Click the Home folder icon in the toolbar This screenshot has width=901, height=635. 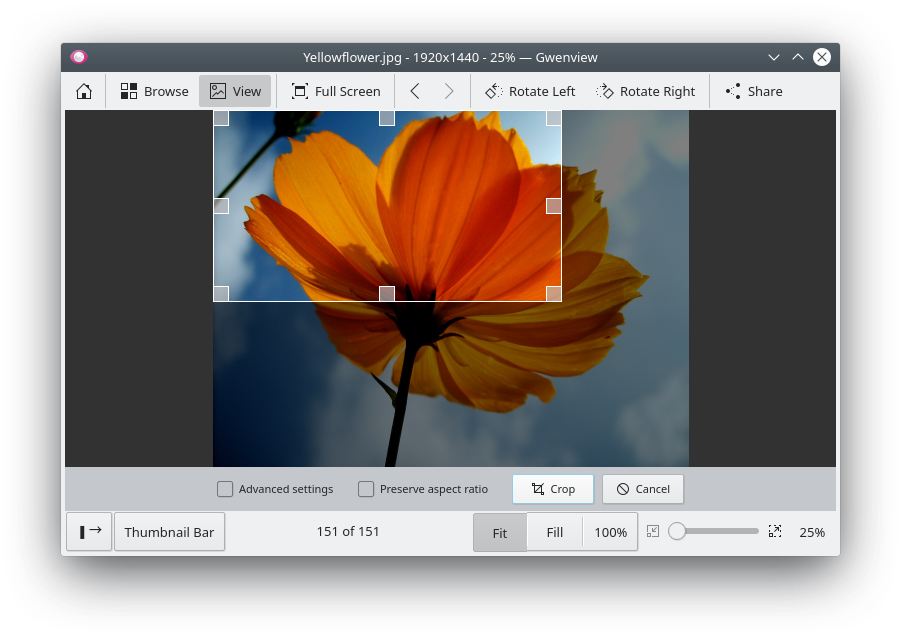click(x=84, y=91)
